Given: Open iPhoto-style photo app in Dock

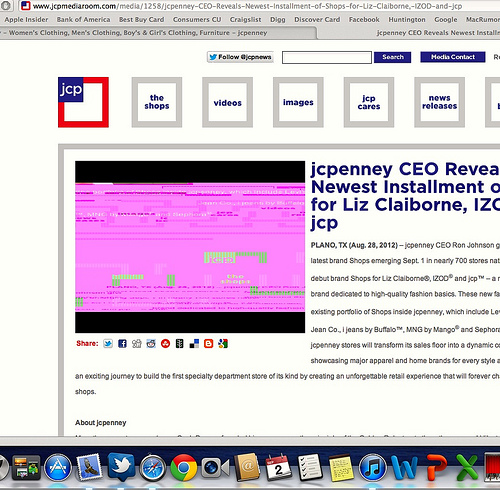Looking at the screenshot, I should point(26,468).
